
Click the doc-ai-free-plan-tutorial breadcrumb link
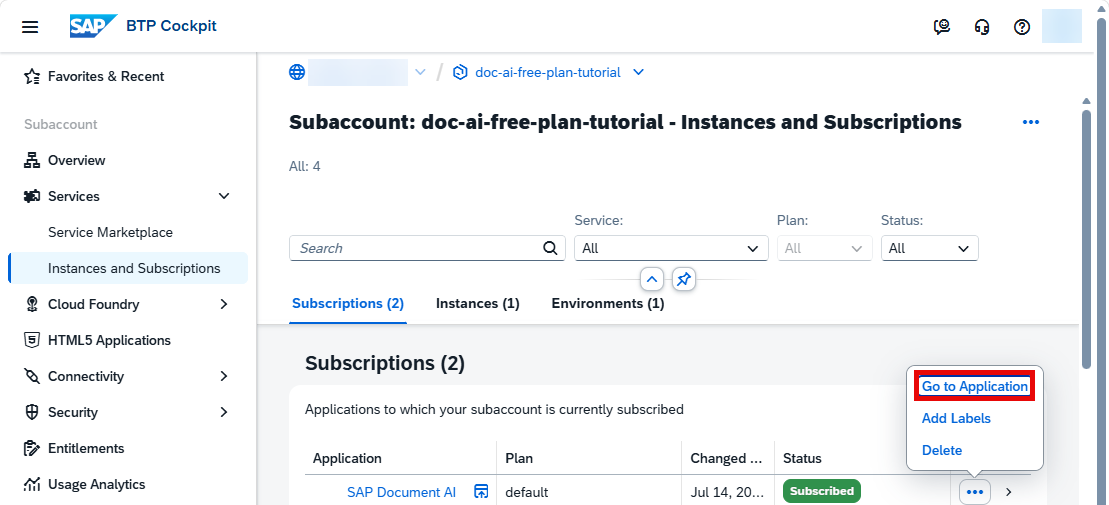548,72
